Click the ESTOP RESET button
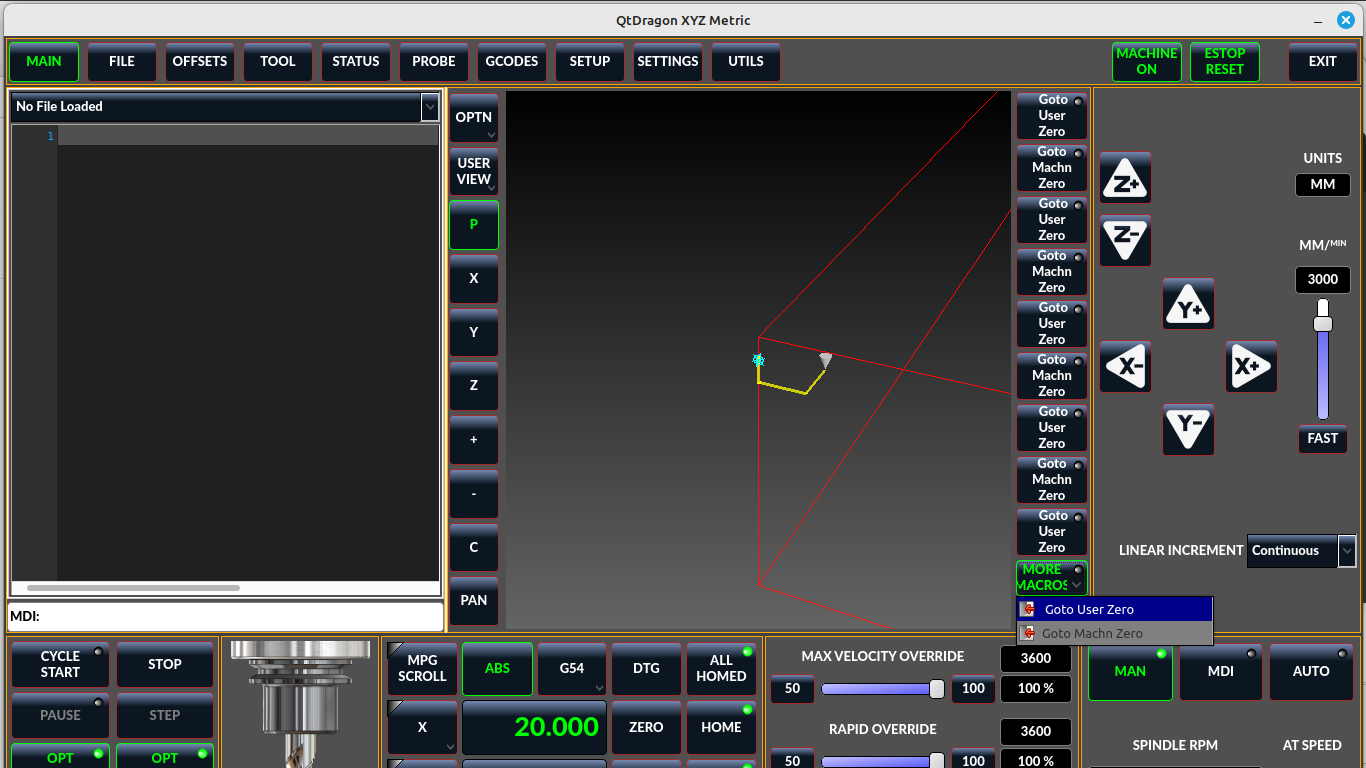Image resolution: width=1366 pixels, height=768 pixels. tap(1224, 62)
